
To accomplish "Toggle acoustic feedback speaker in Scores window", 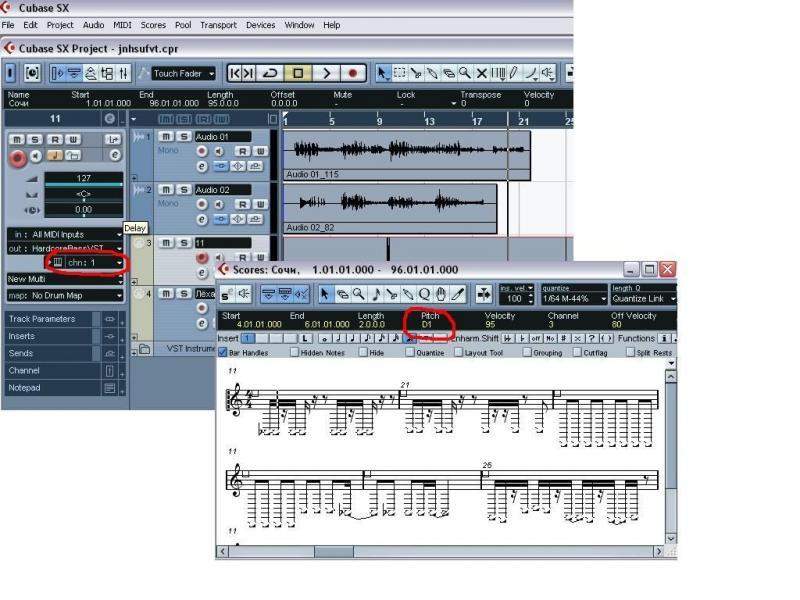I will click(244, 294).
